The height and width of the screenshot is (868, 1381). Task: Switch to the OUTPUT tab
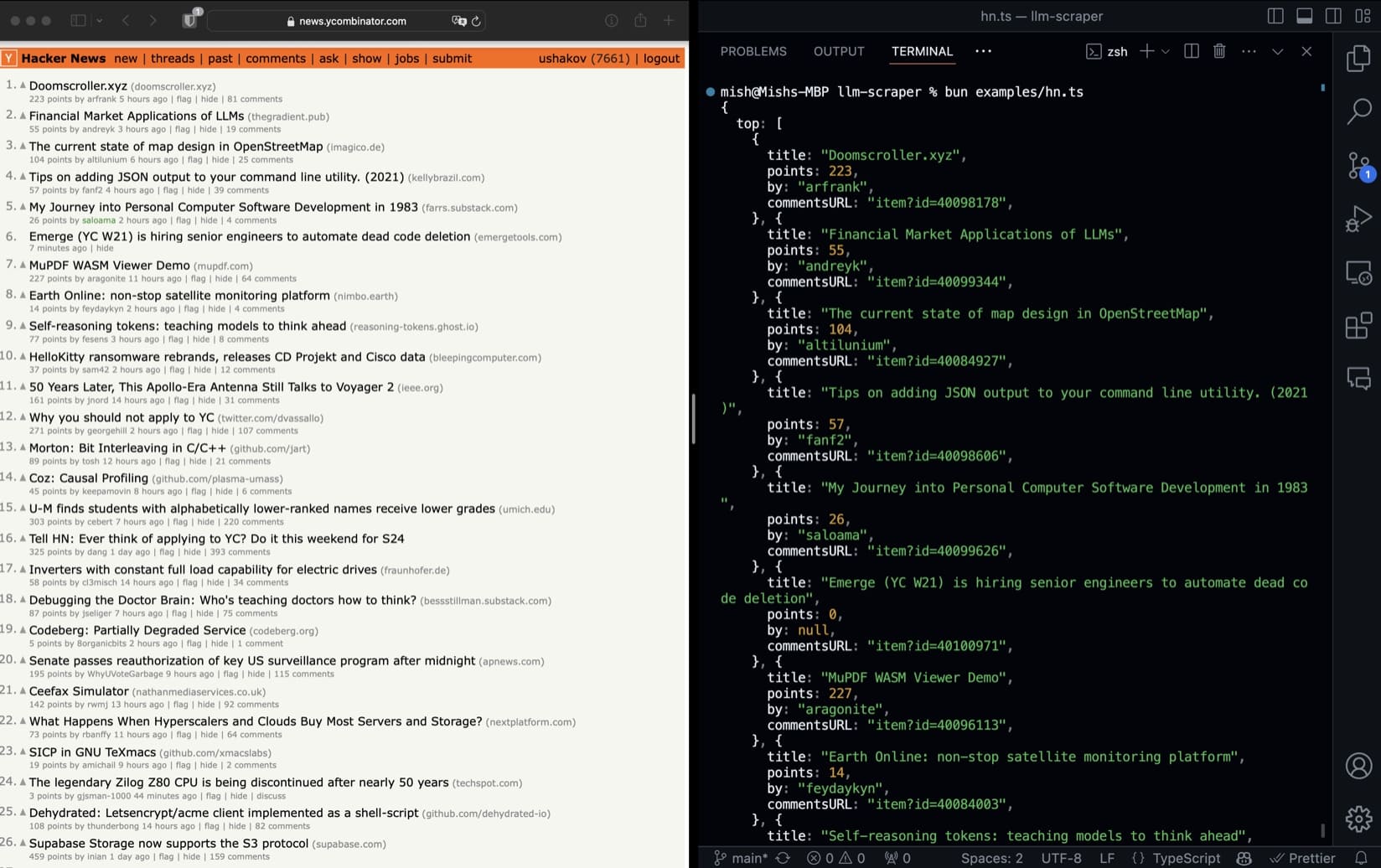pyautogui.click(x=838, y=51)
